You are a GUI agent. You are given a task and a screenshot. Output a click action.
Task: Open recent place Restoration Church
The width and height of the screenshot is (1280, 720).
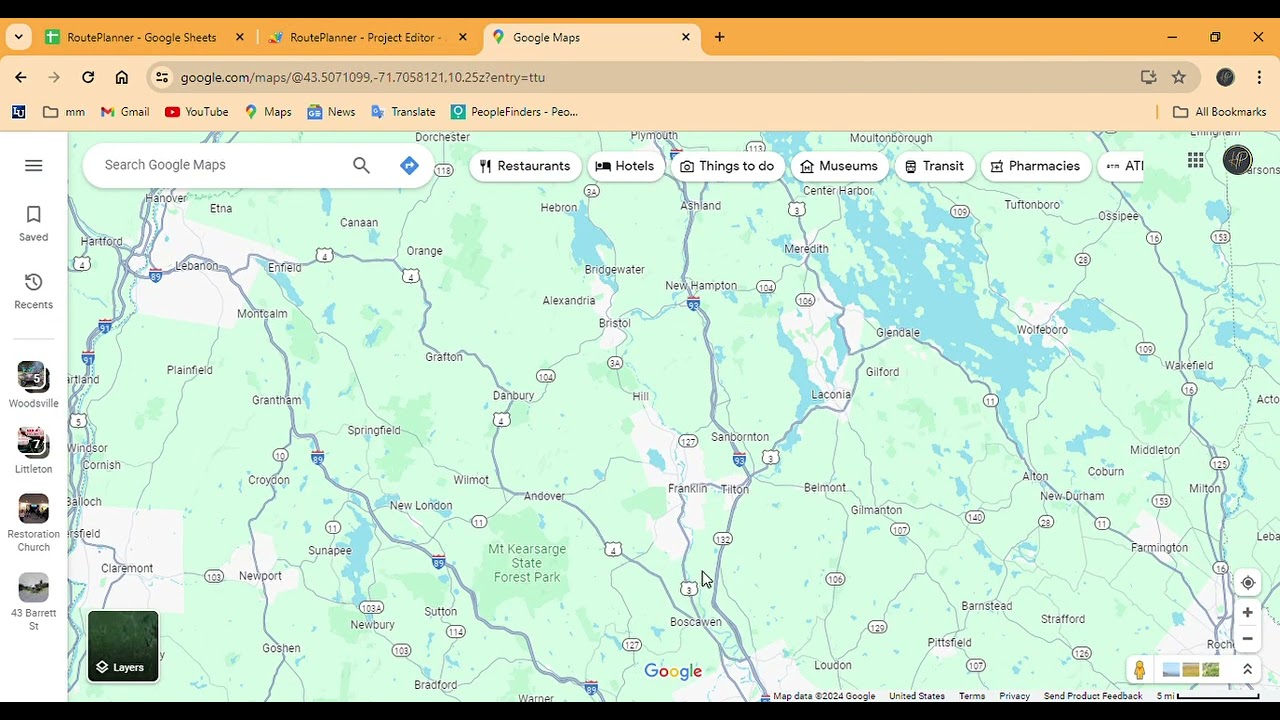(x=33, y=523)
